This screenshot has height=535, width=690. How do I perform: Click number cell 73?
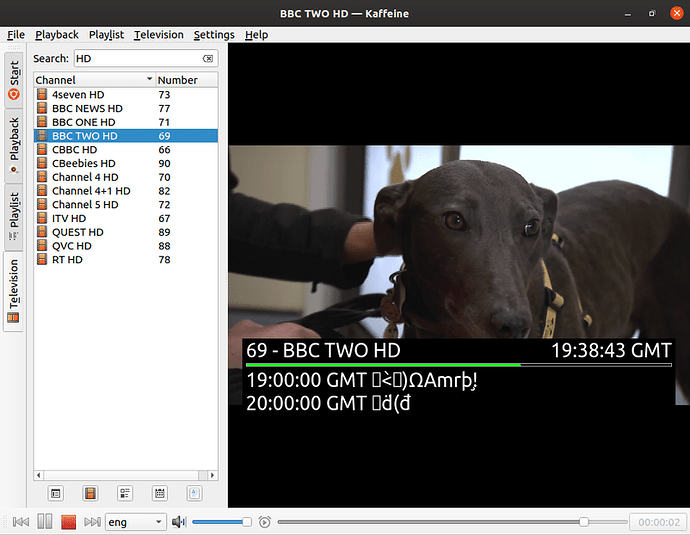[164, 95]
